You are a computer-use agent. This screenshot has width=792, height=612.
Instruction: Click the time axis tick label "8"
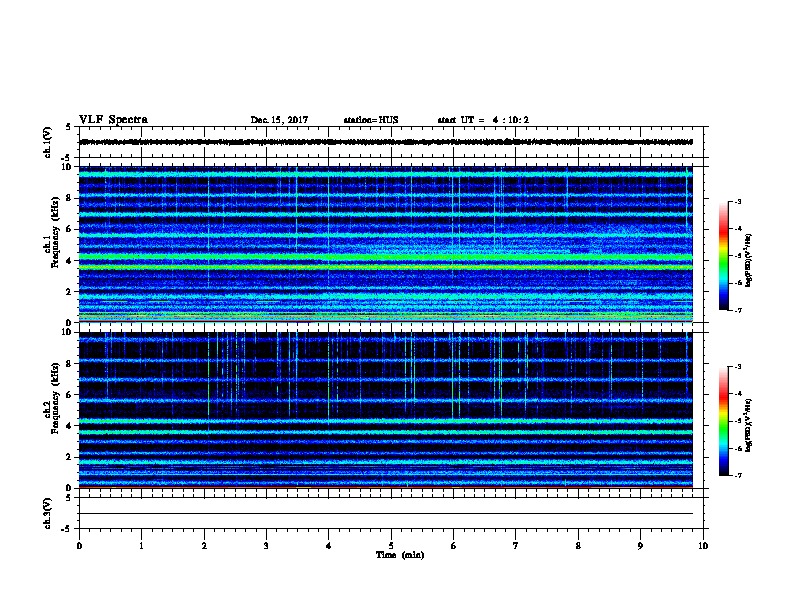click(x=578, y=546)
